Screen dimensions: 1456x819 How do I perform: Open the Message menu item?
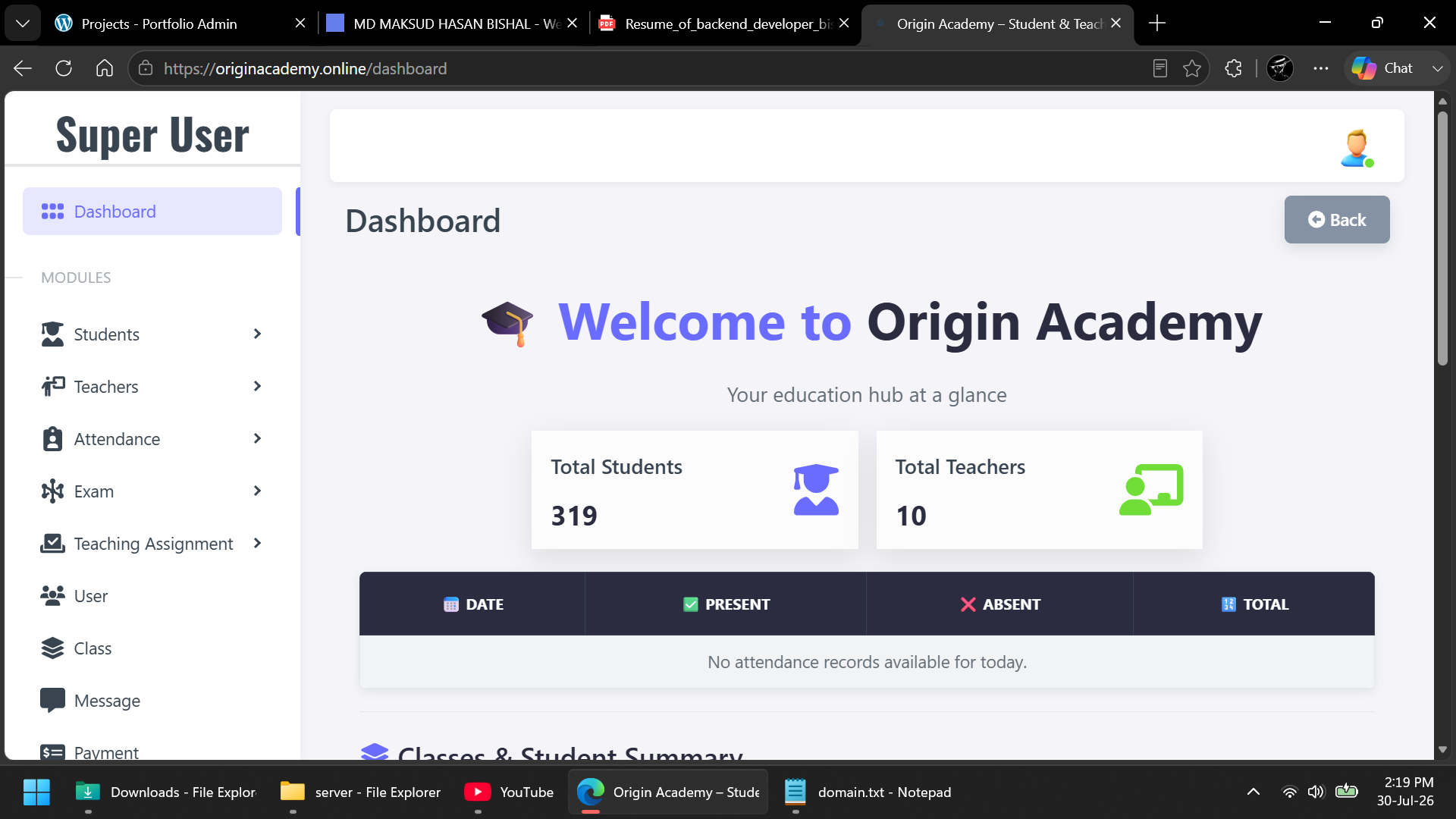tap(152, 701)
